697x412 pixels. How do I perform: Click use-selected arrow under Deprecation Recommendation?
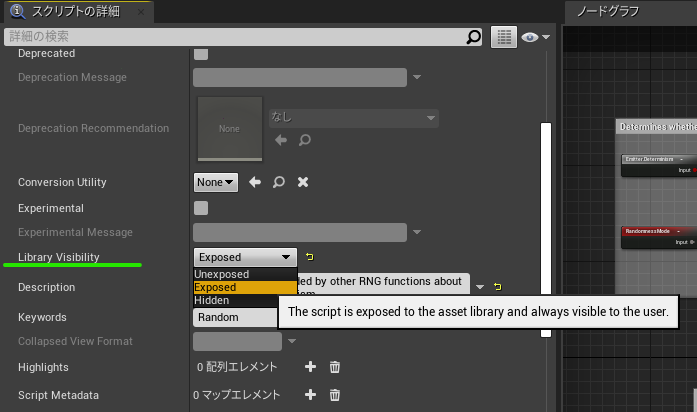pyautogui.click(x=281, y=140)
